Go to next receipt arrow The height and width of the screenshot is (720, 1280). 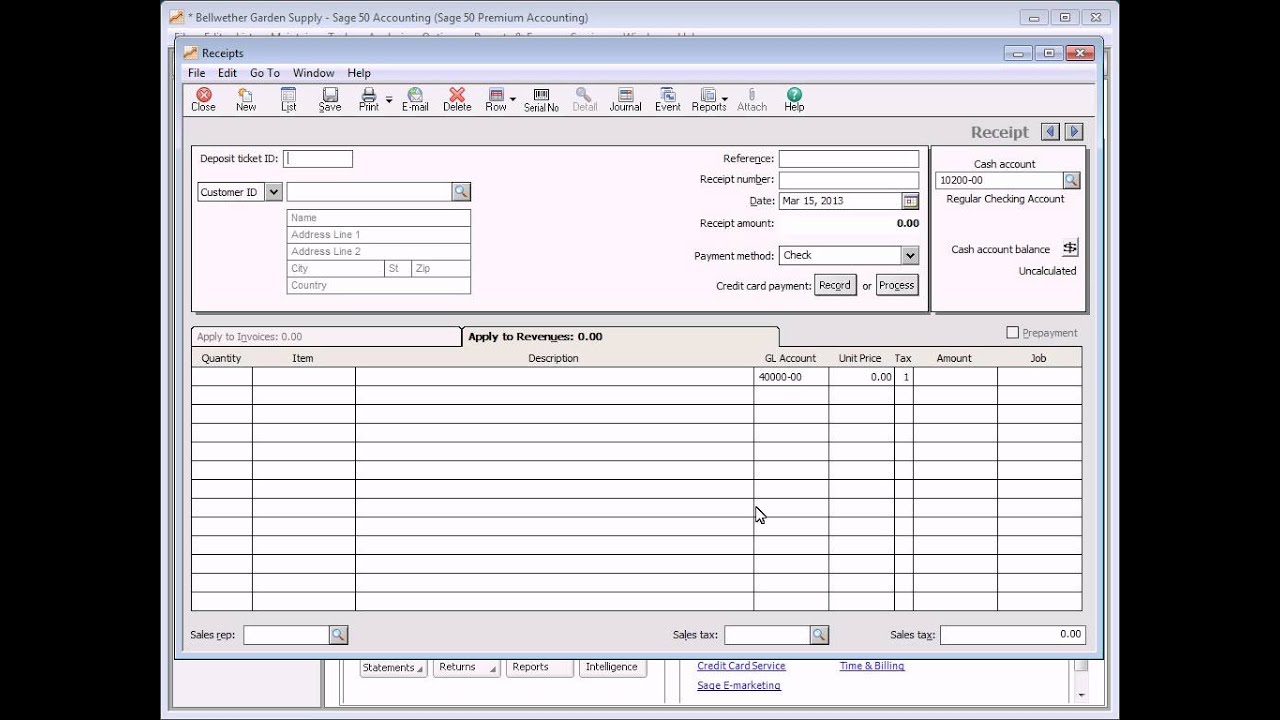coord(1074,131)
